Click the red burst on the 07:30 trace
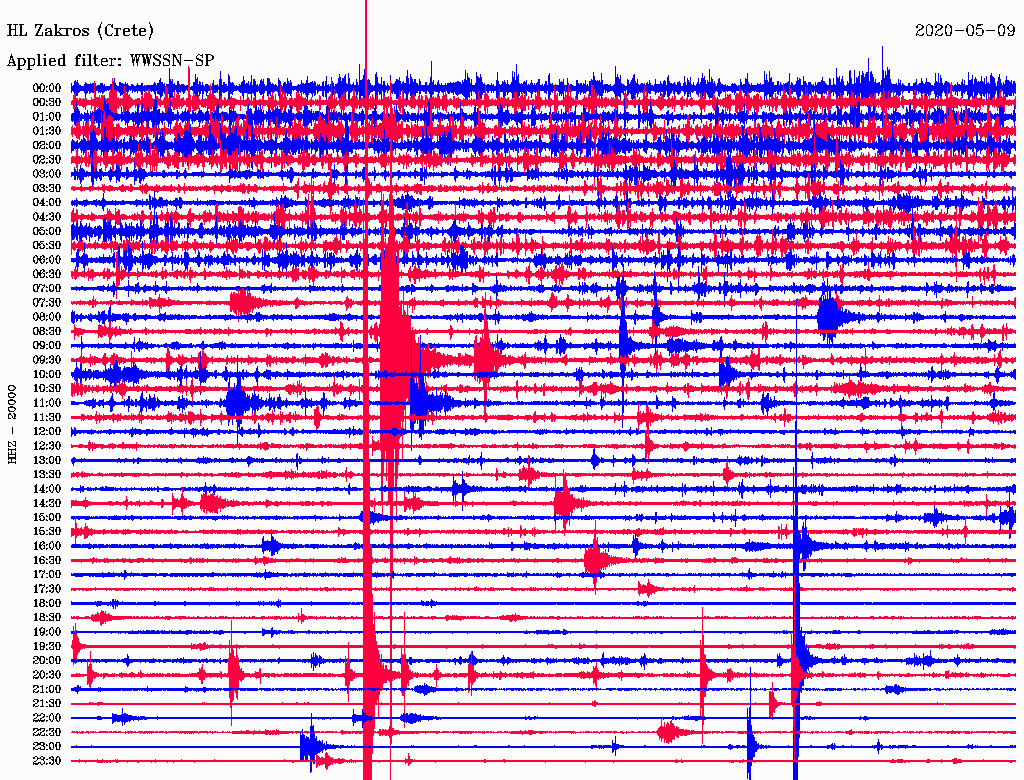Viewport: 1024px width, 780px height. tap(242, 302)
